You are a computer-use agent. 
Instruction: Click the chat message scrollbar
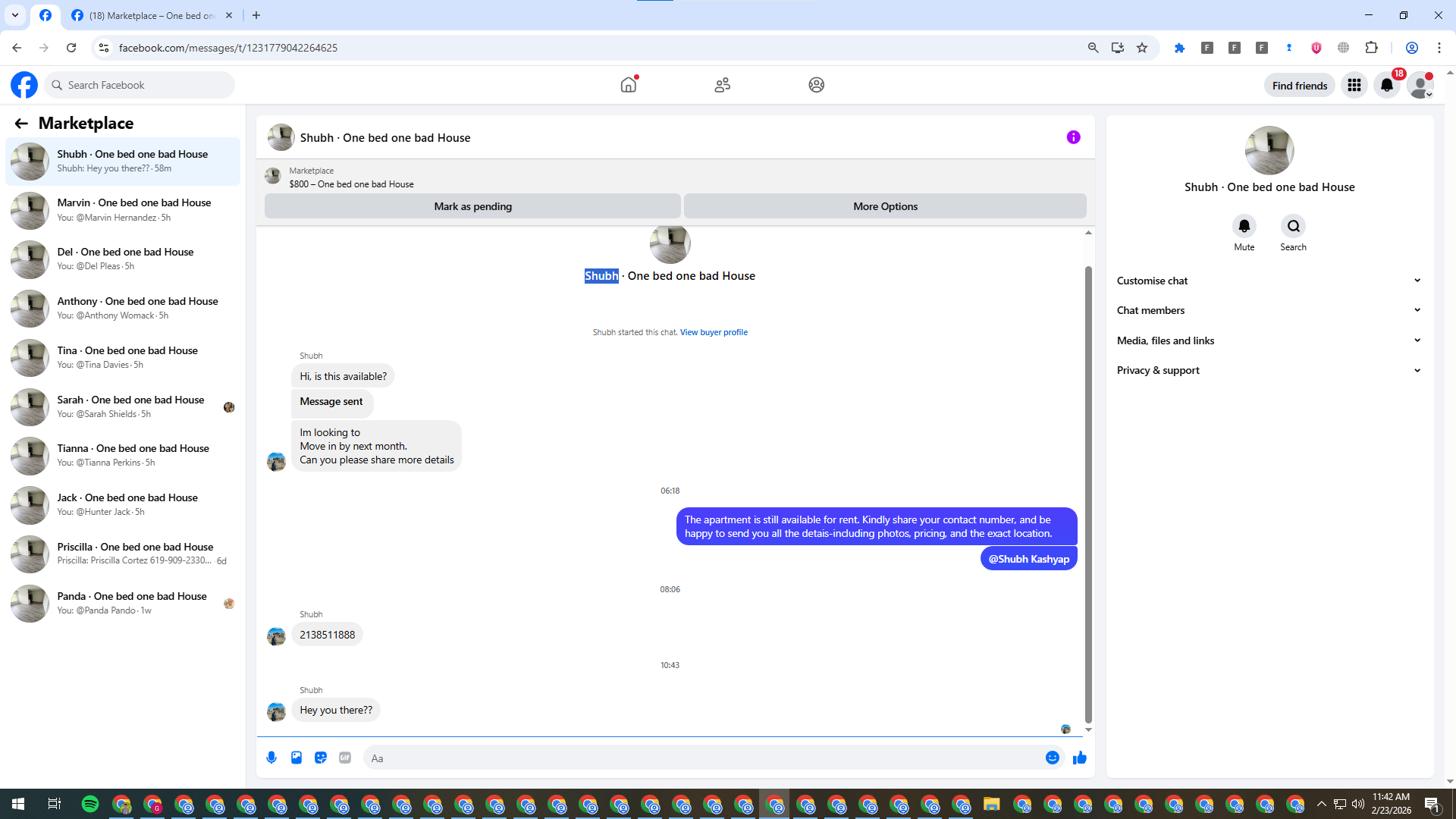(x=1088, y=493)
